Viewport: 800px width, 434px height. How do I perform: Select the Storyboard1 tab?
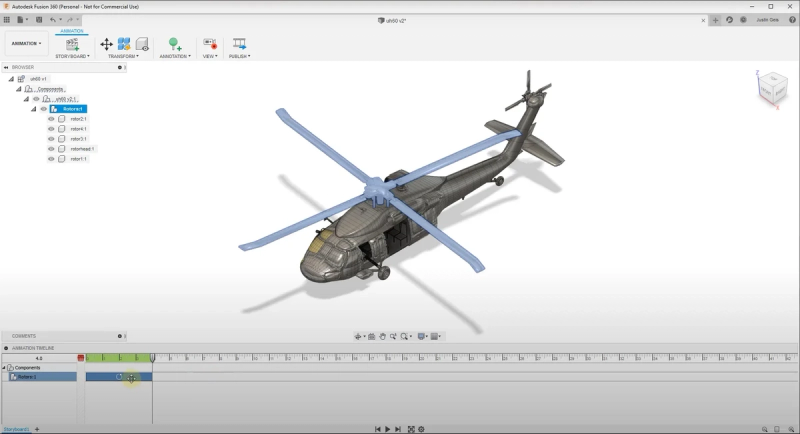tap(17, 429)
